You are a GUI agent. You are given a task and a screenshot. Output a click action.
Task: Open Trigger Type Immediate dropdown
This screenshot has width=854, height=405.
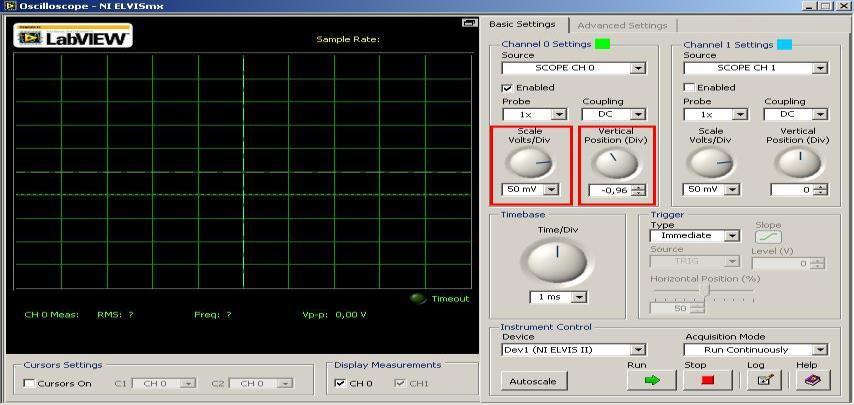tap(695, 236)
